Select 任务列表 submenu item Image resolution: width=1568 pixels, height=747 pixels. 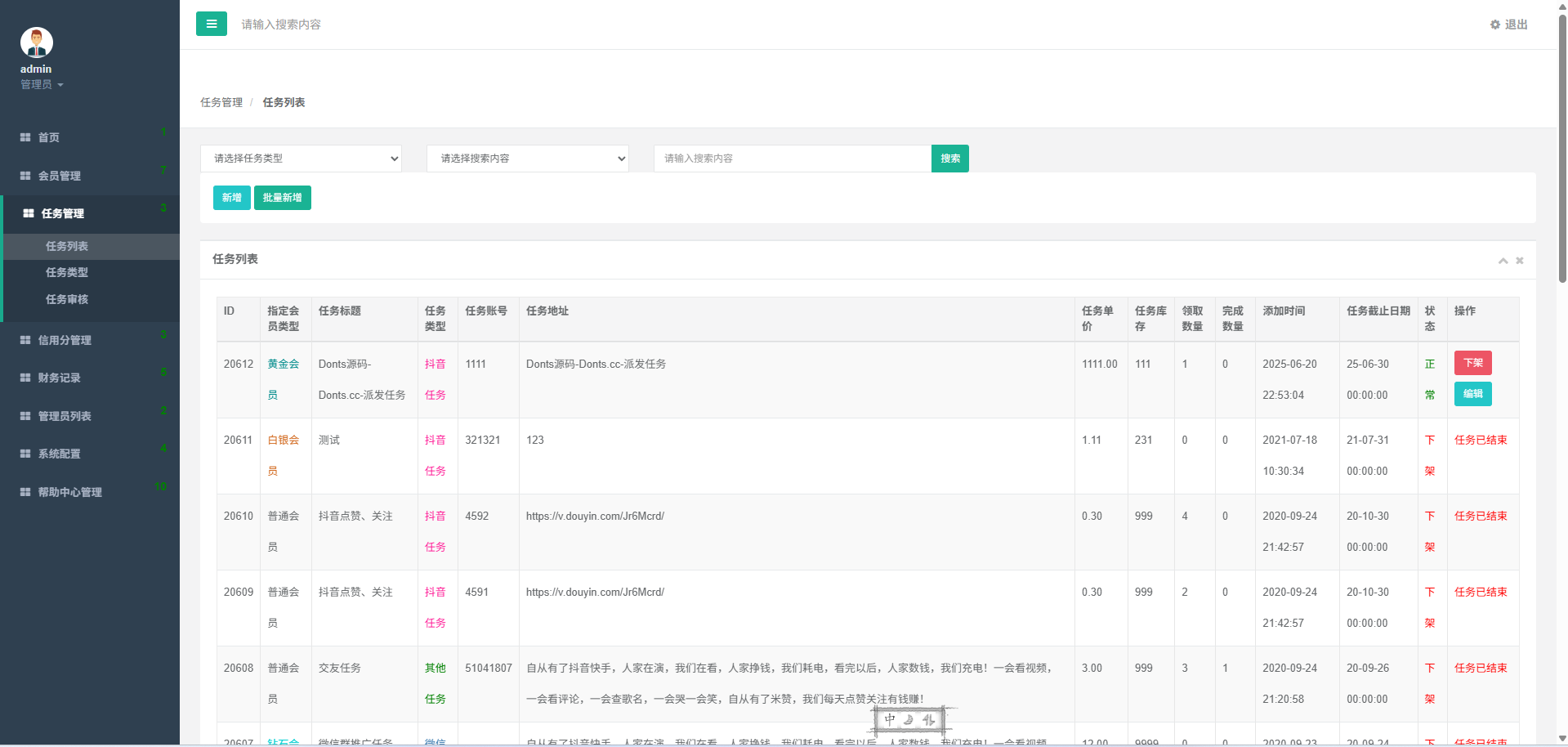92,246
